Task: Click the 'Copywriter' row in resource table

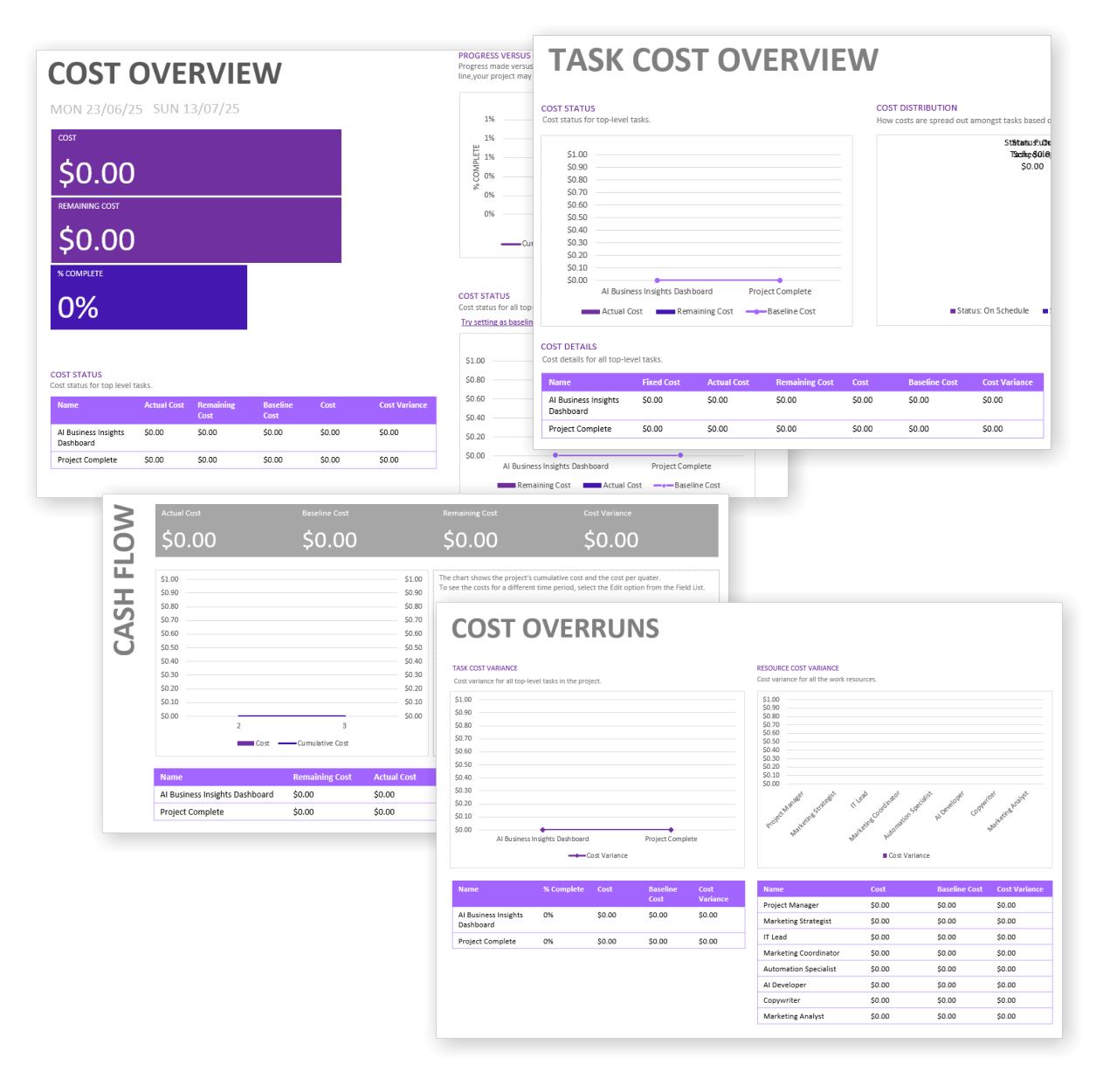Action: tap(905, 1000)
